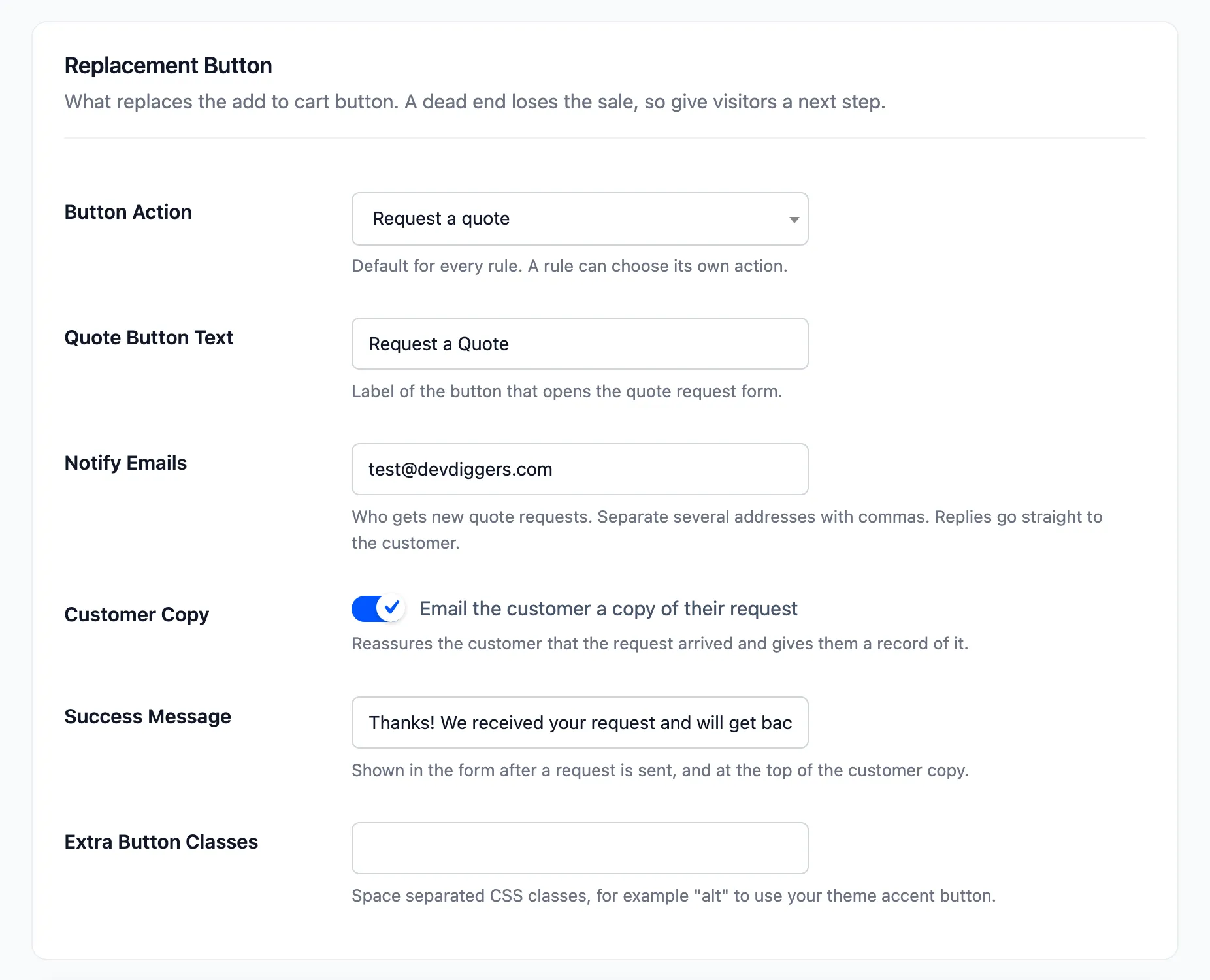Click the 'Notify Emails' label
Viewport: 1210px width, 980px height.
click(125, 463)
